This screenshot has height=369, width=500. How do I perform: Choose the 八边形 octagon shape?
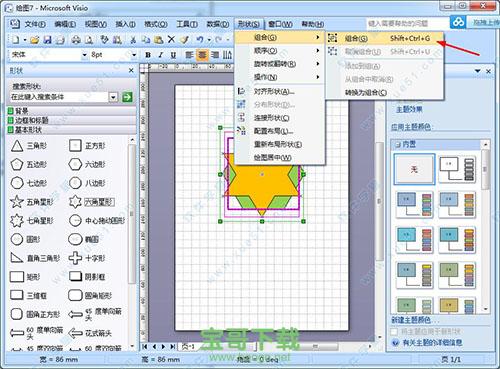(87, 183)
